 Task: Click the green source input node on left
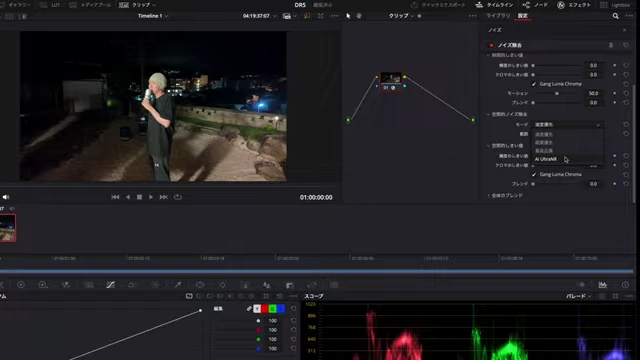348,120
